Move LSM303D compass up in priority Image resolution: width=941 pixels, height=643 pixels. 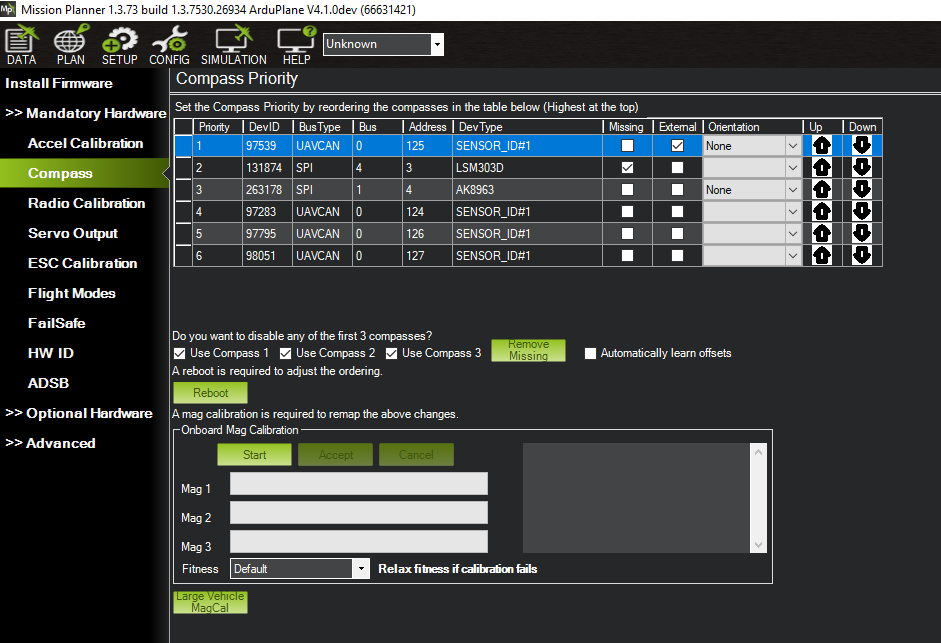pyautogui.click(x=821, y=168)
